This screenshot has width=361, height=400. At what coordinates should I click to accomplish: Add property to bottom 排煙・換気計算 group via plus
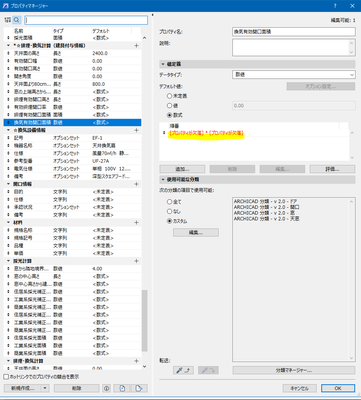tap(136, 361)
